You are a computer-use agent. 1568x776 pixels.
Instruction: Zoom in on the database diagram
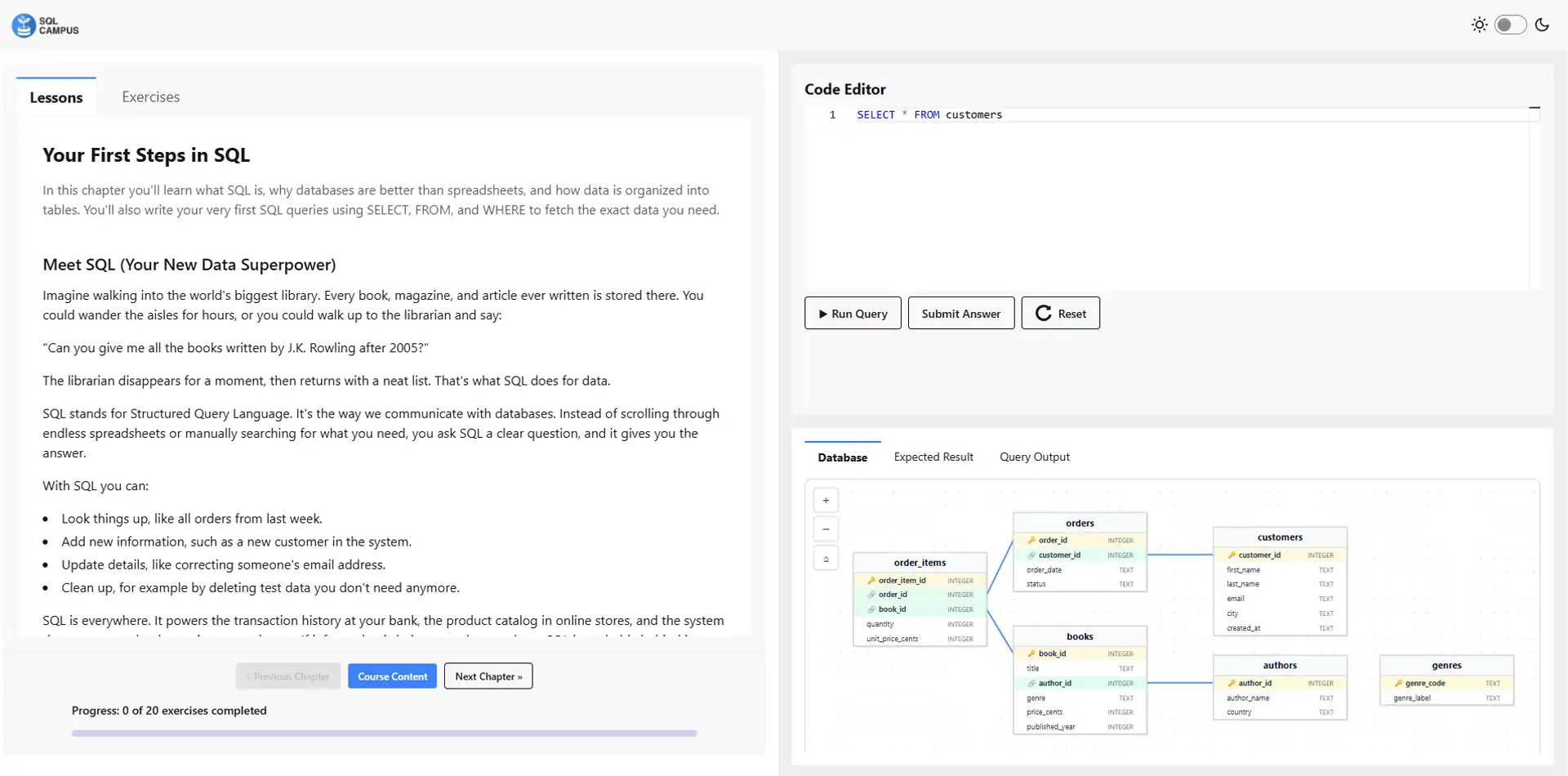coord(826,501)
